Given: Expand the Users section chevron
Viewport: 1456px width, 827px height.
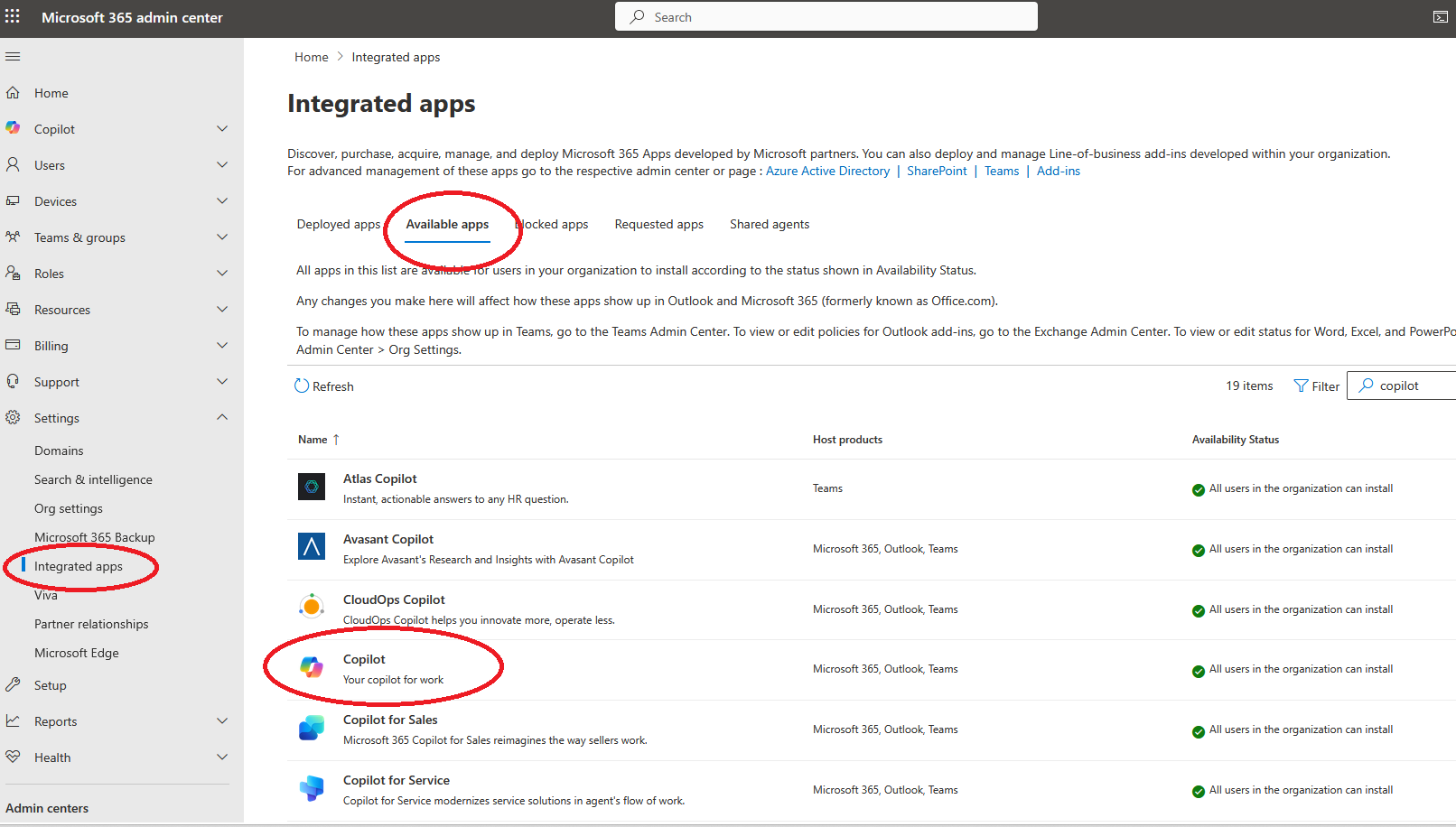Looking at the screenshot, I should point(222,165).
